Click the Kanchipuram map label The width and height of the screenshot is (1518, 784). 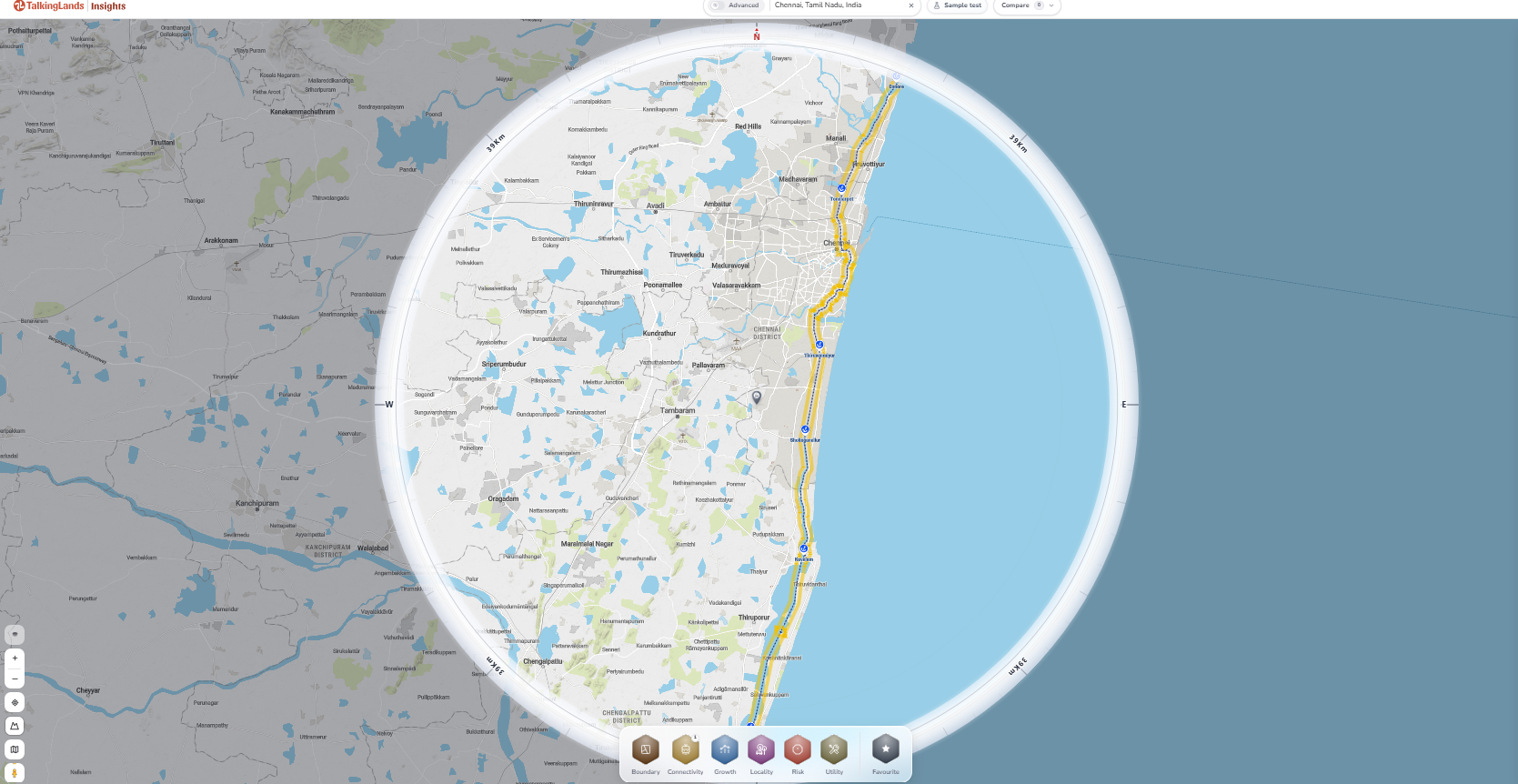click(x=257, y=503)
